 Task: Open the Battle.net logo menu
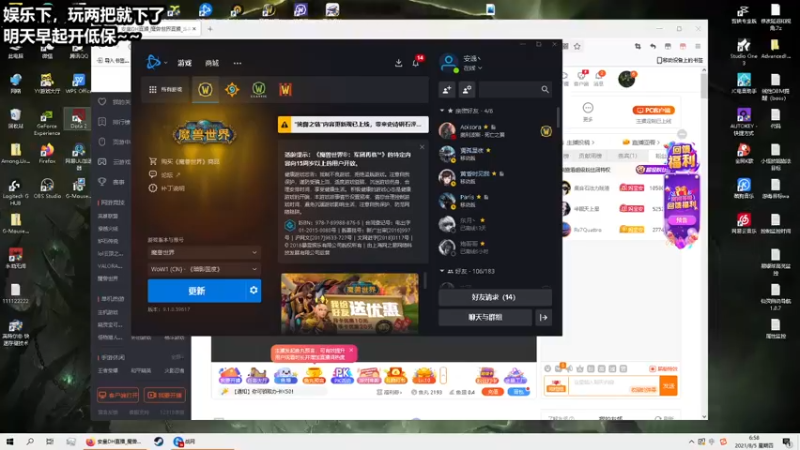tap(153, 62)
